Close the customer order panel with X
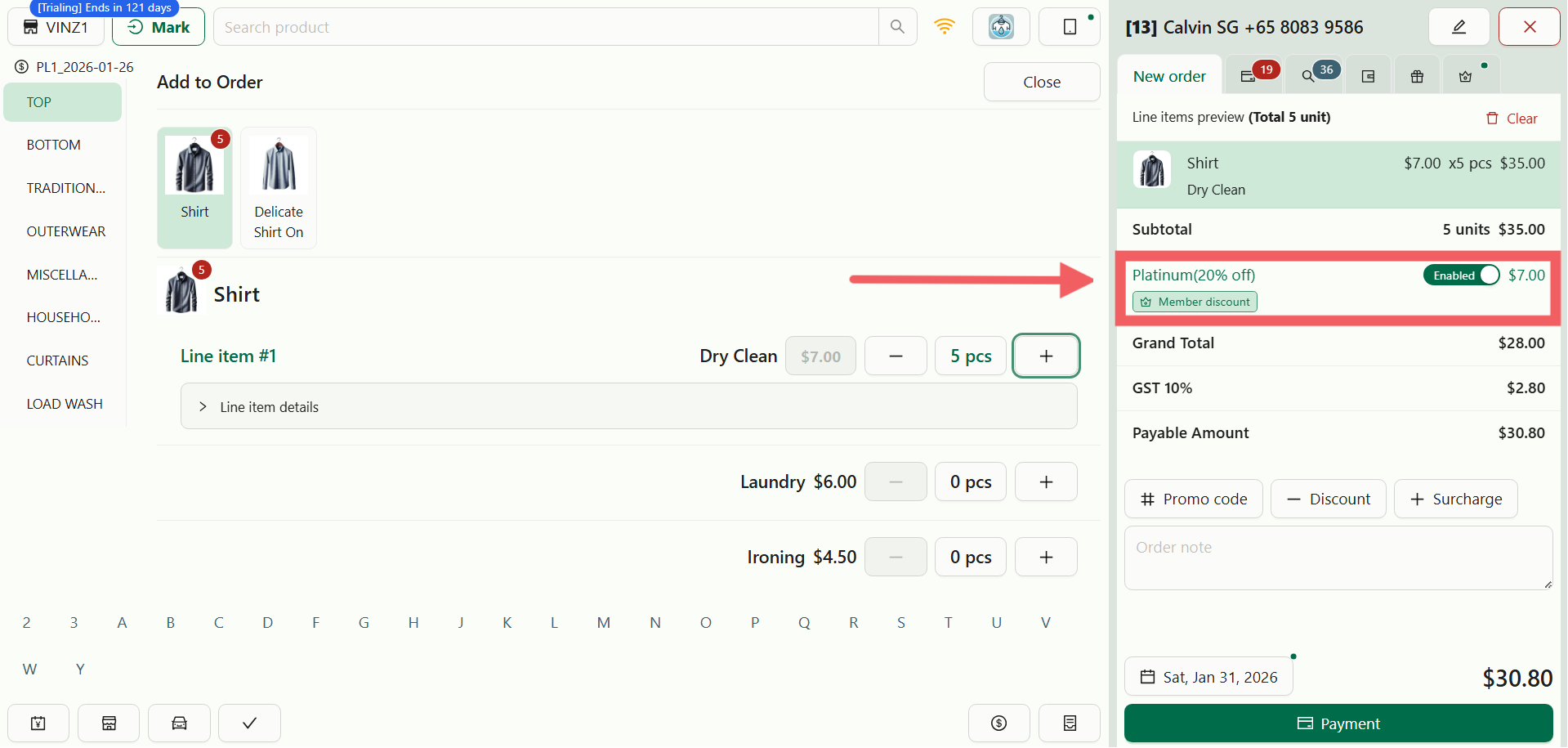1568x748 pixels. click(1530, 27)
